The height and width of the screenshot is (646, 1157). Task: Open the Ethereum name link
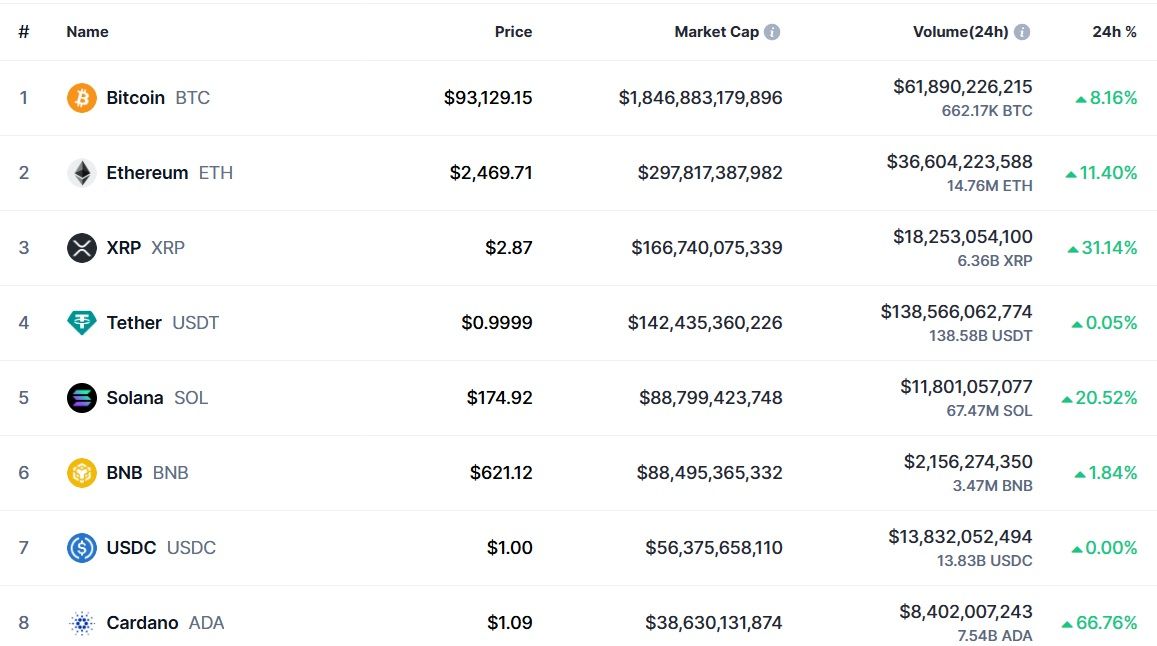[x=147, y=173]
